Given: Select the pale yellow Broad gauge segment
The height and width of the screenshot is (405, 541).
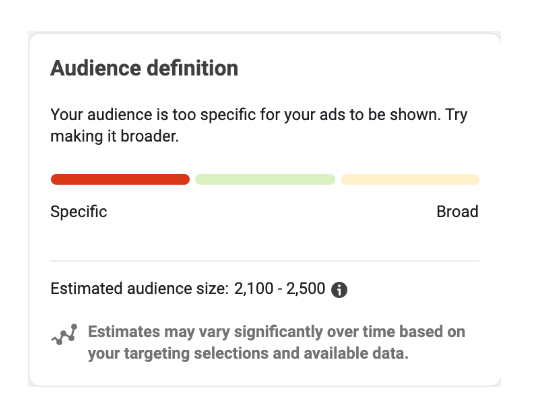Looking at the screenshot, I should [x=410, y=179].
